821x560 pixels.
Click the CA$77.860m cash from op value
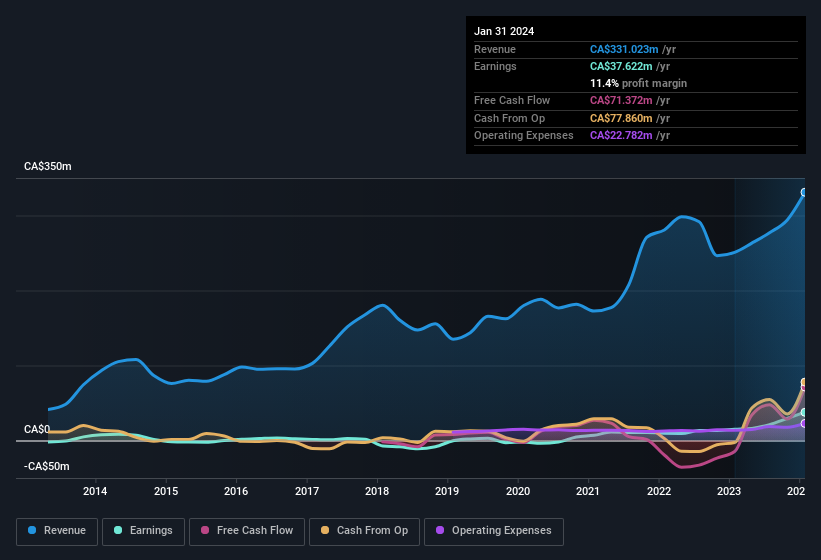pyautogui.click(x=620, y=118)
